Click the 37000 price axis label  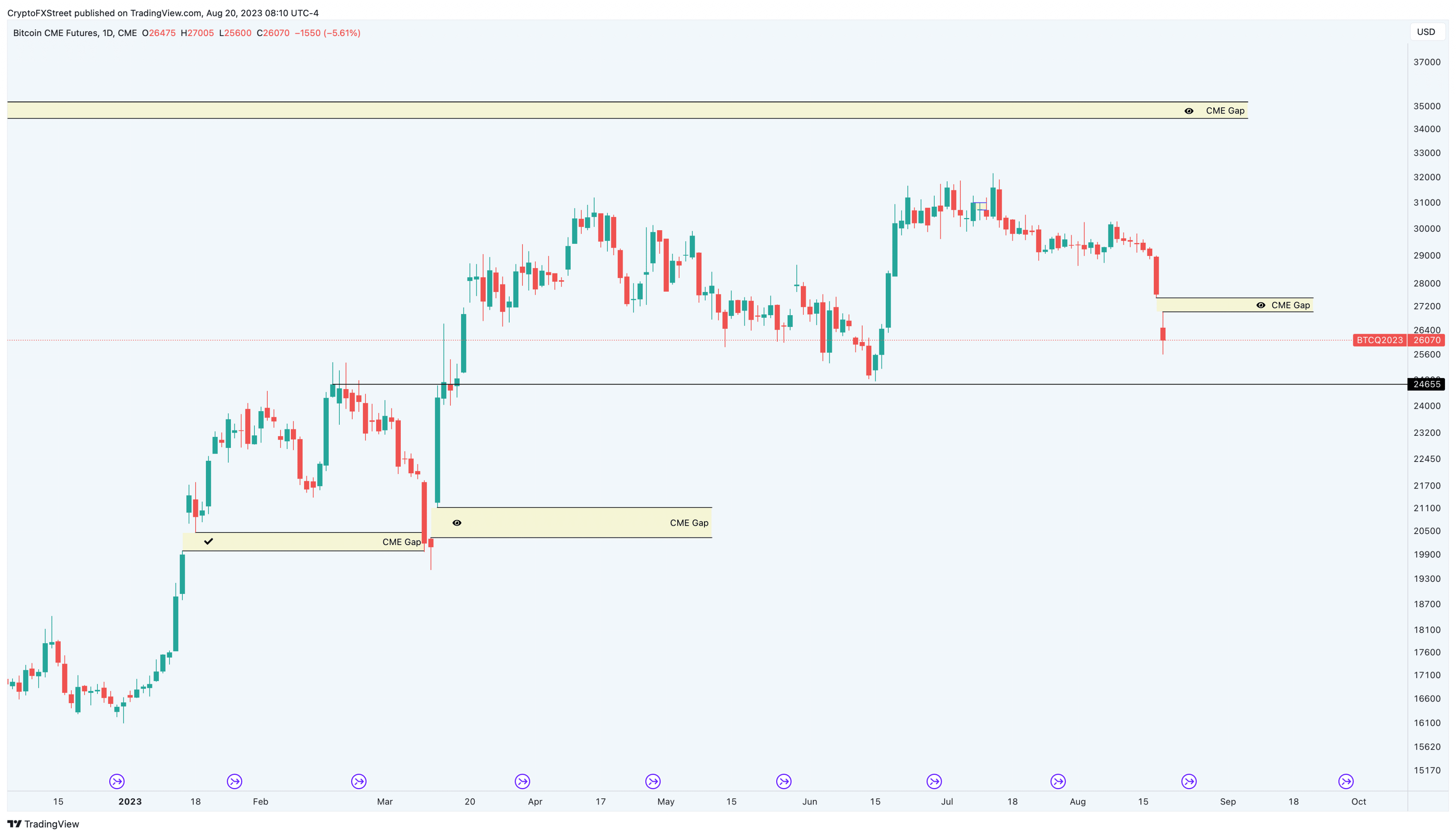[x=1427, y=62]
